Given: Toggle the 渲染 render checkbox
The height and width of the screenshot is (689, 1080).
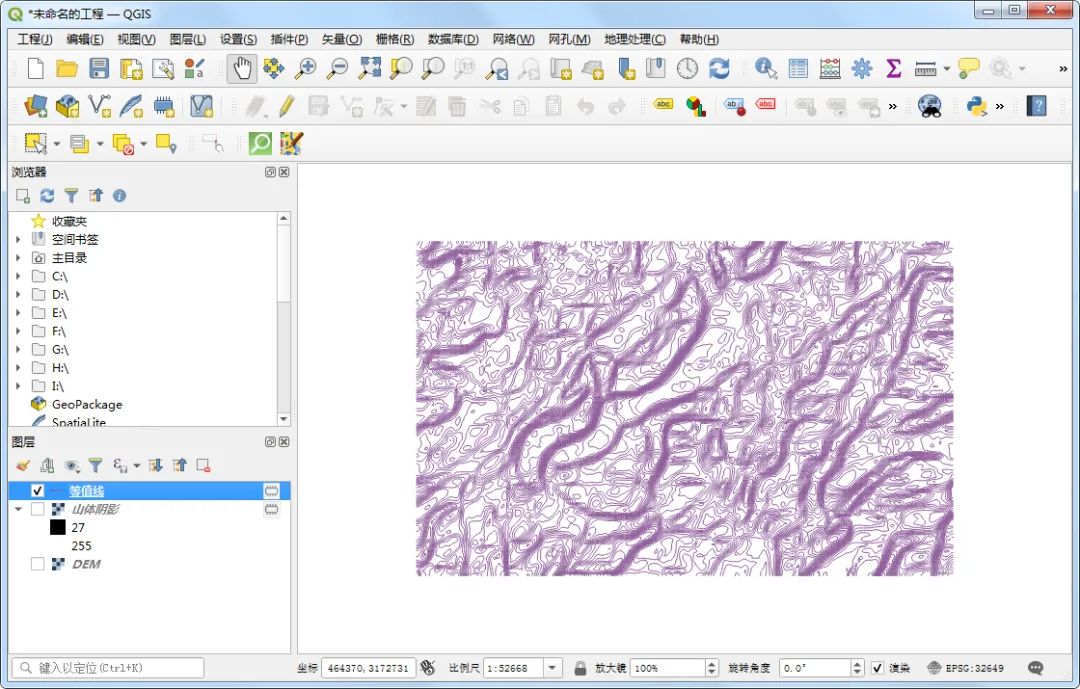Looking at the screenshot, I should tap(878, 668).
